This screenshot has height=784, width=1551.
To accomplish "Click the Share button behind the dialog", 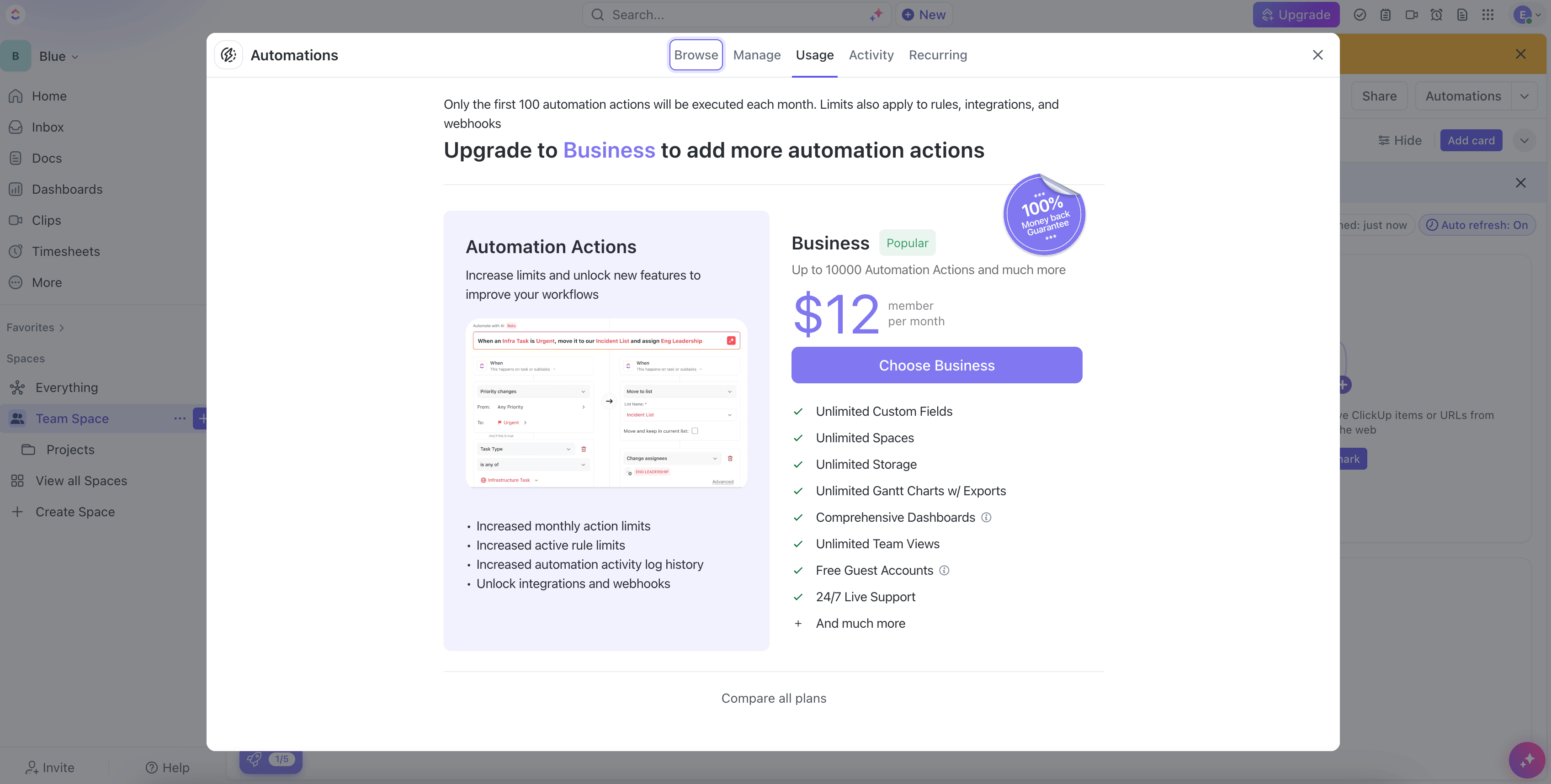I will point(1379,96).
